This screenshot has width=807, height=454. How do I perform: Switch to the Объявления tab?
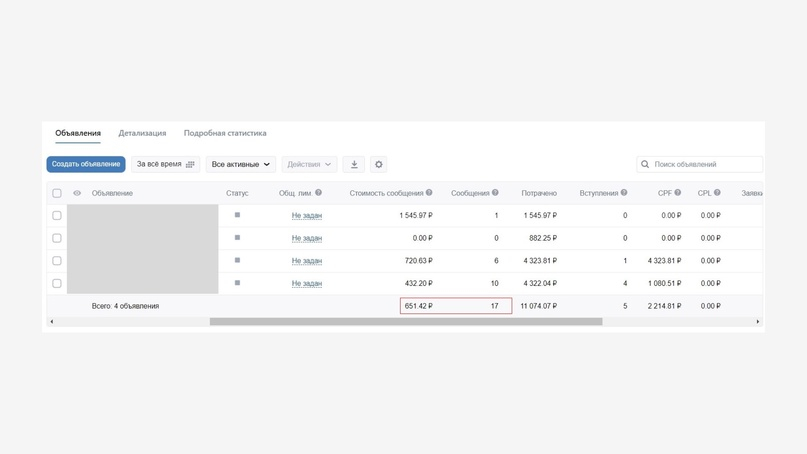(78, 133)
